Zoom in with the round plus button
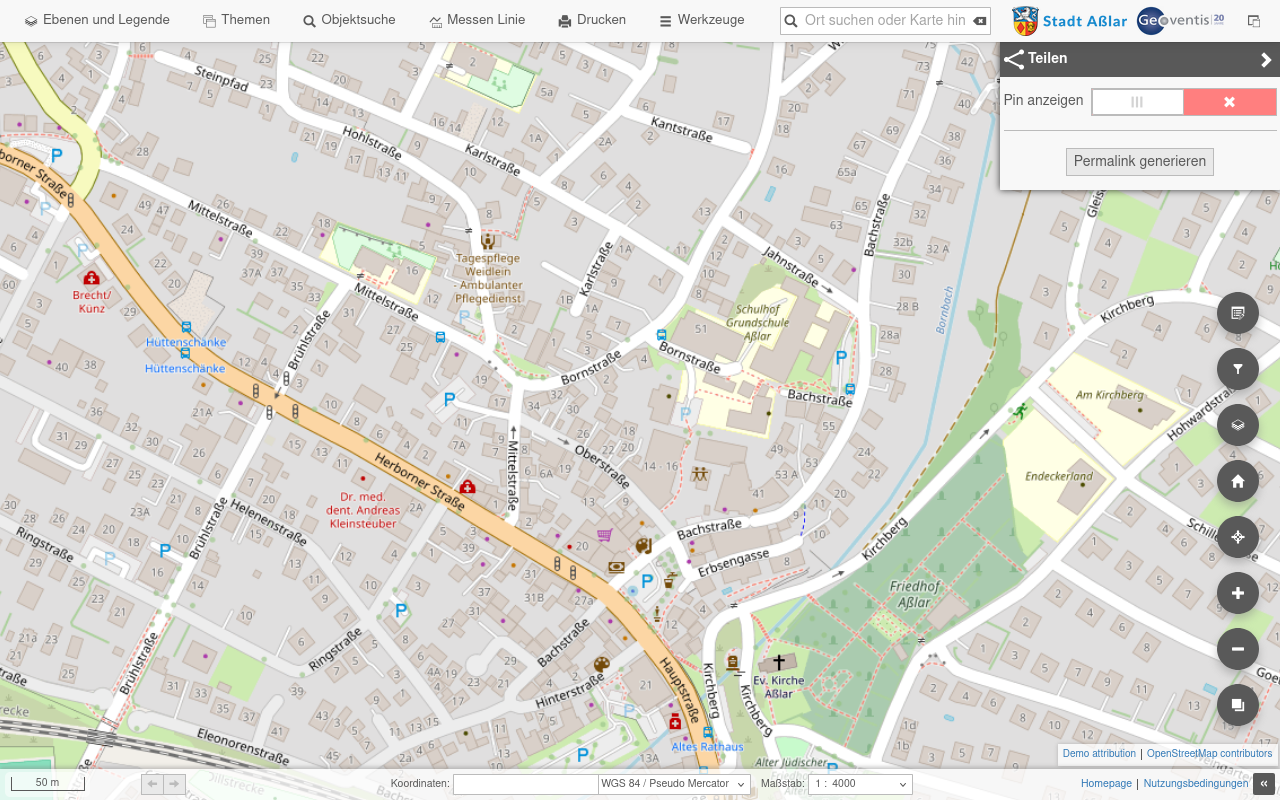1280x800 pixels. pyautogui.click(x=1238, y=593)
